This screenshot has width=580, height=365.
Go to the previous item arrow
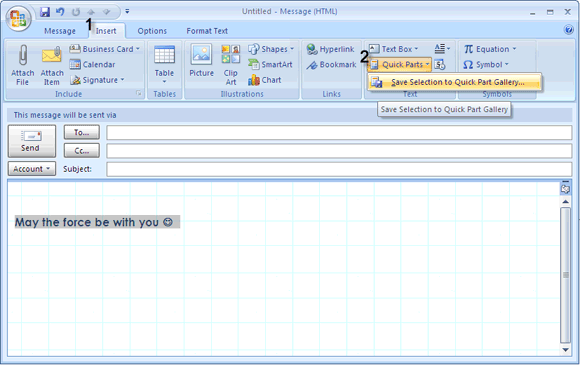tap(91, 12)
